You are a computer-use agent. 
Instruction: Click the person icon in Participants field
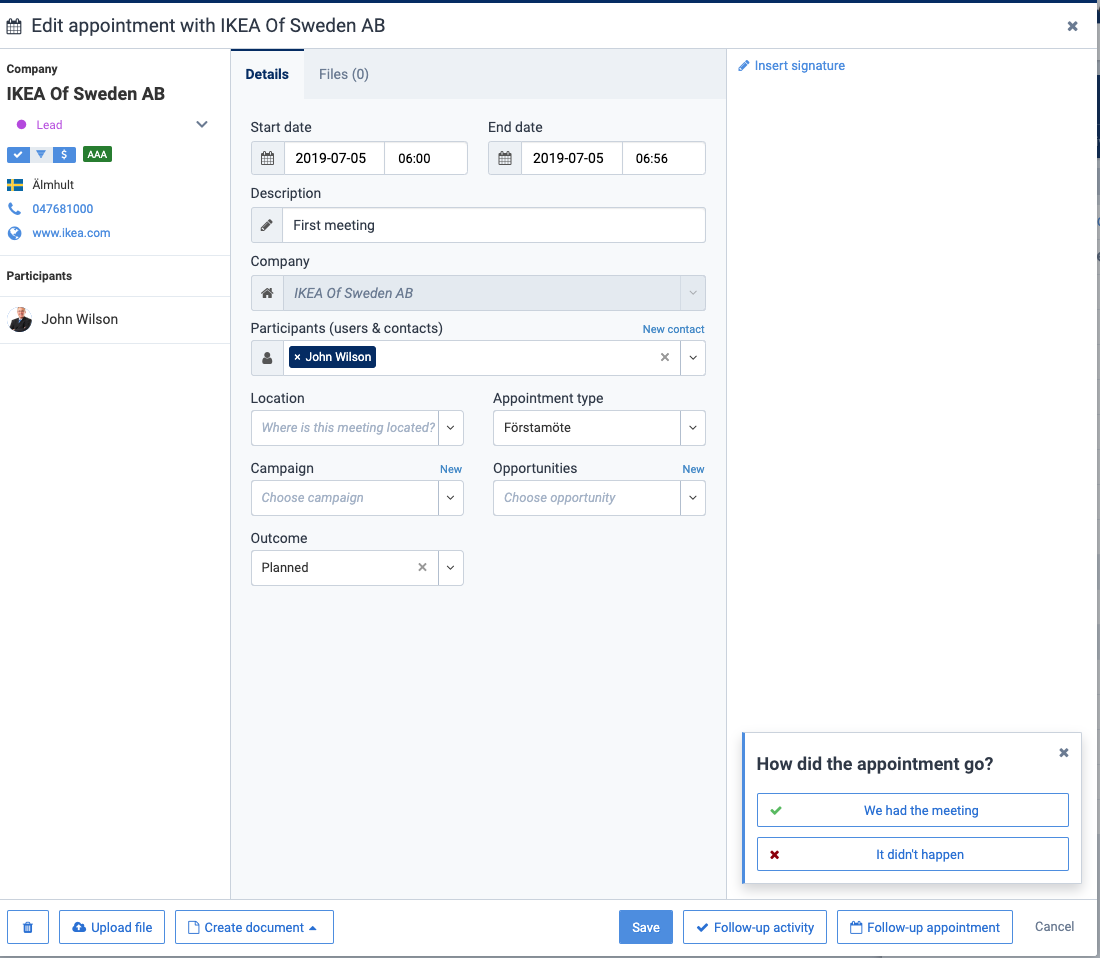click(267, 358)
